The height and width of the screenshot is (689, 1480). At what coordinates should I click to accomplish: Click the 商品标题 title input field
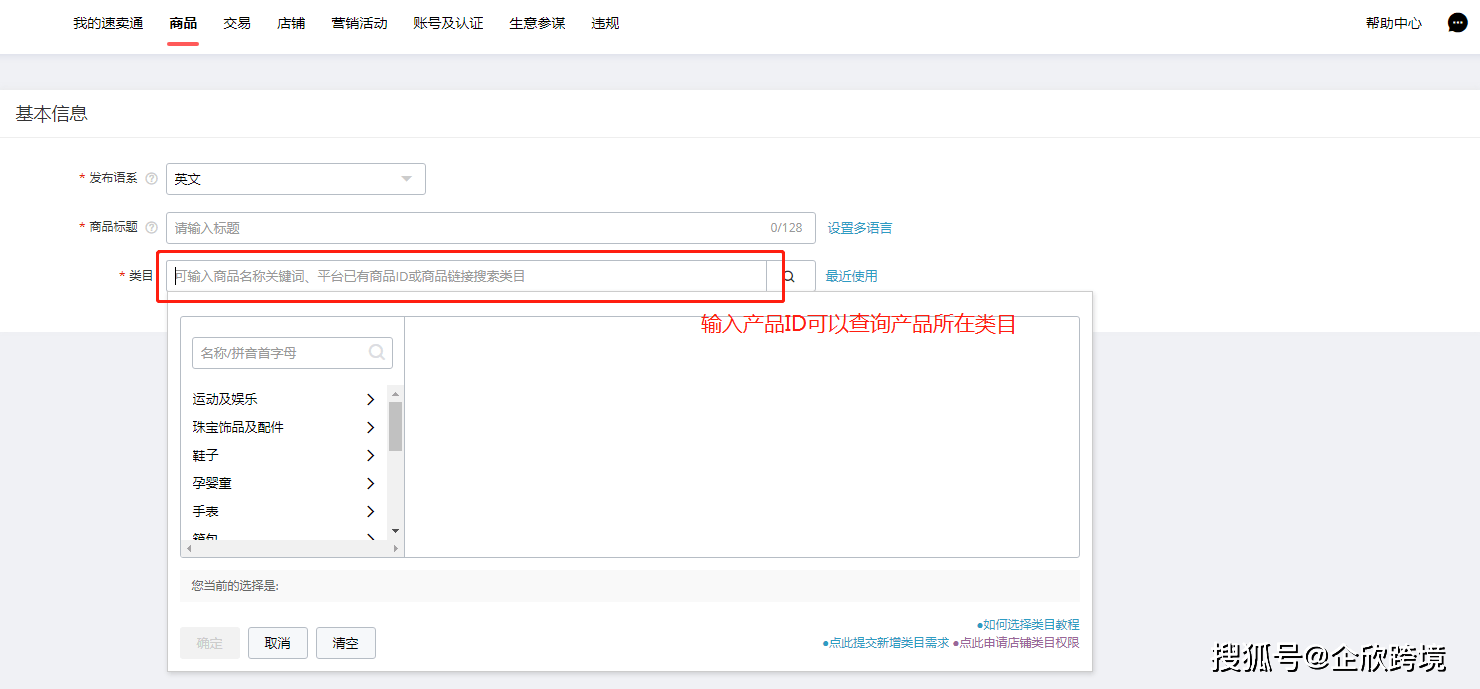pyautogui.click(x=465, y=228)
